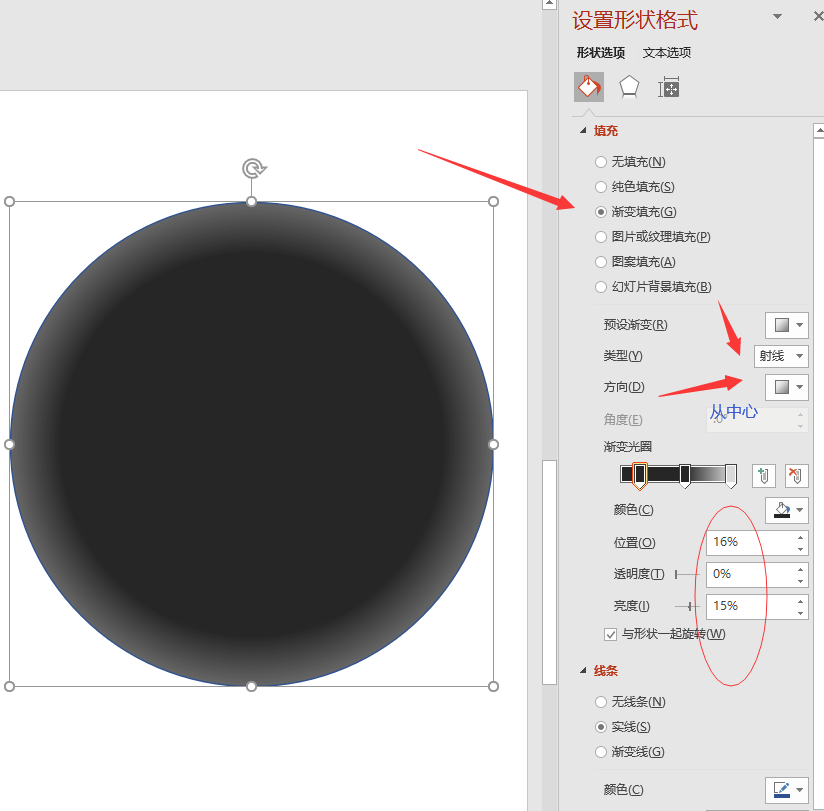824x811 pixels.
Task: Select the 无线条(N) radio button
Action: (x=601, y=702)
